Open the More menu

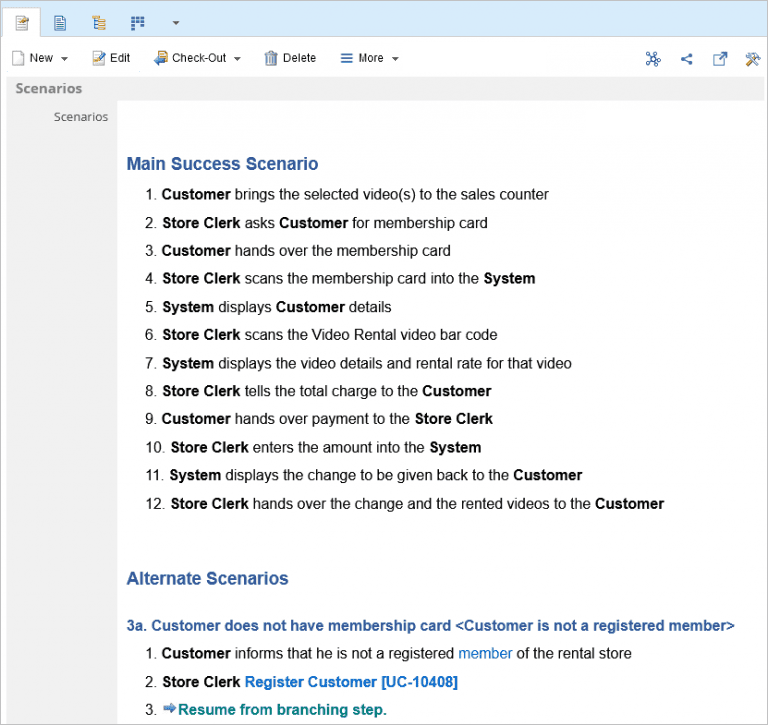click(369, 58)
